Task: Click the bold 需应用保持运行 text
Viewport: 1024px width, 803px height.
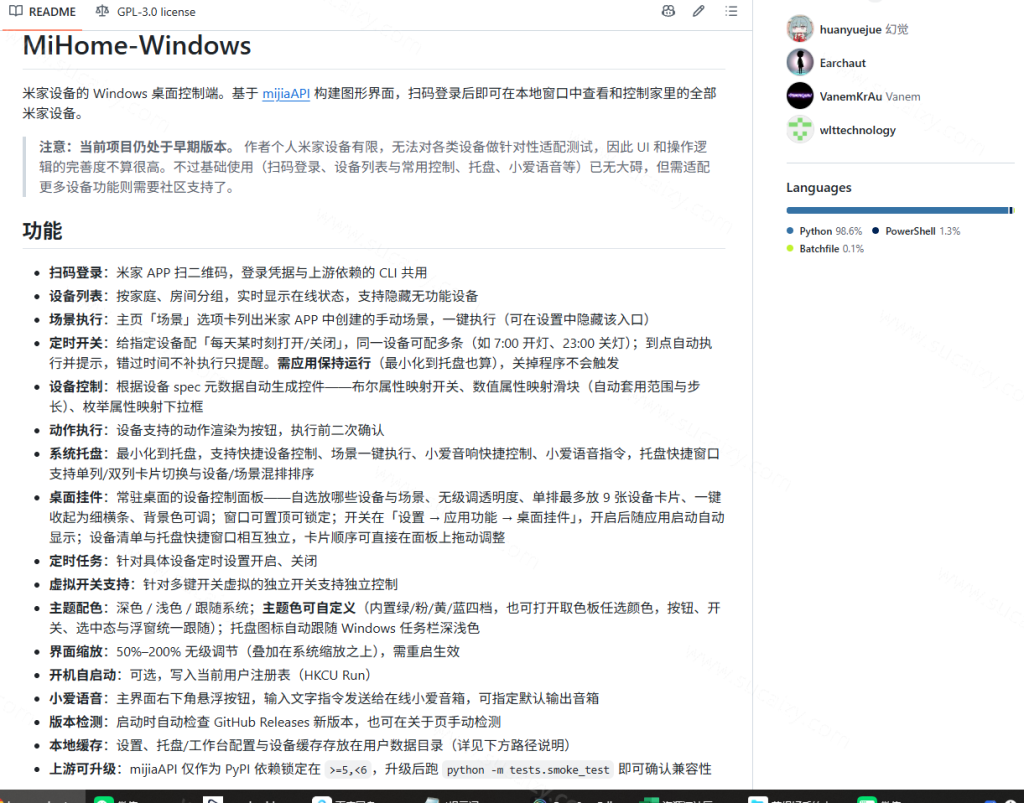Action: (x=324, y=363)
